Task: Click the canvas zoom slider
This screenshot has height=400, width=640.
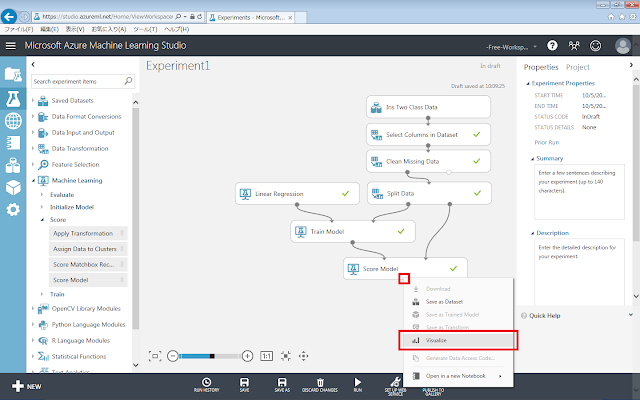Action: pos(208,355)
